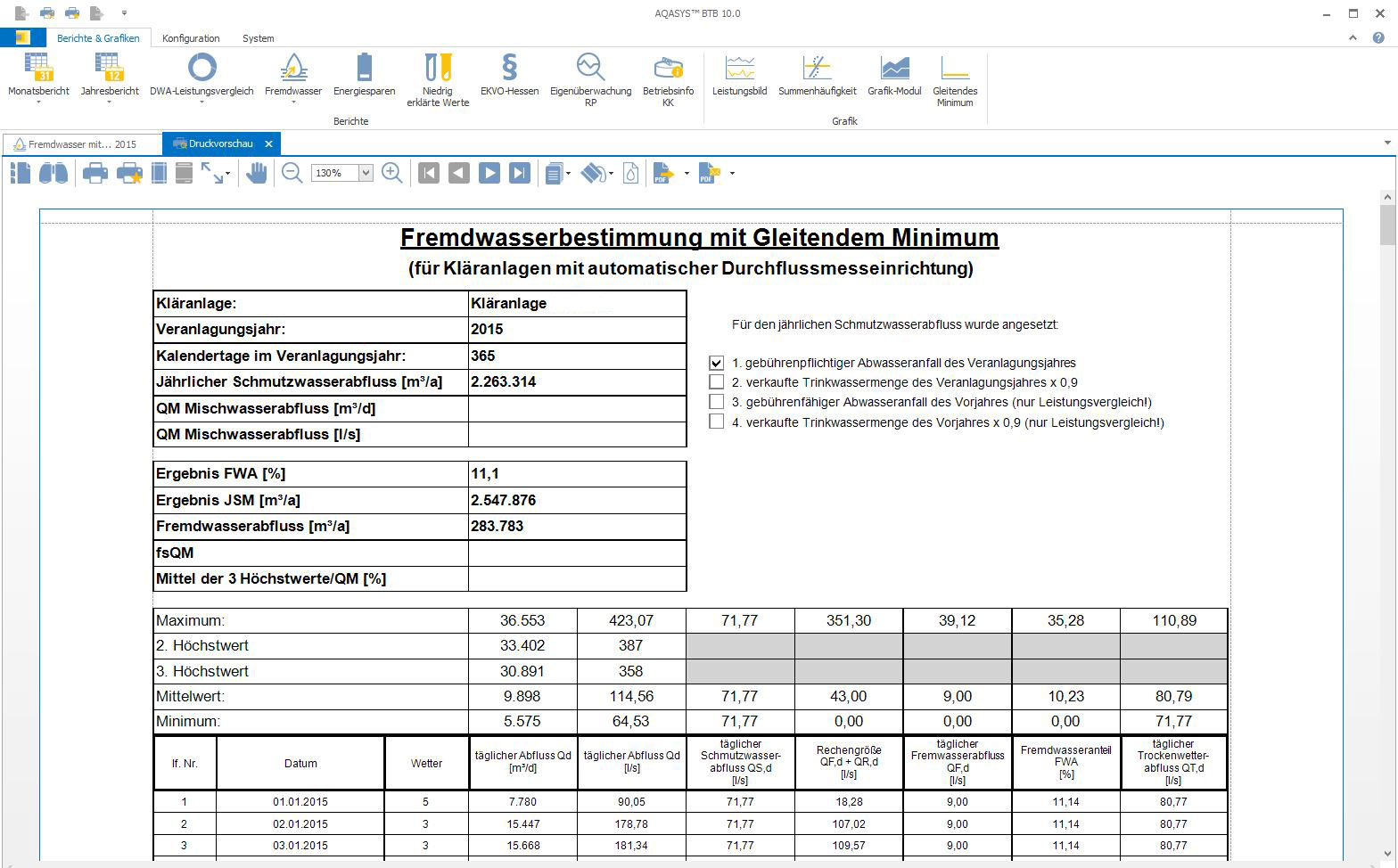Open the quick access toolbar customize arrow
Screen dimensions: 1398x868
pos(124,13)
